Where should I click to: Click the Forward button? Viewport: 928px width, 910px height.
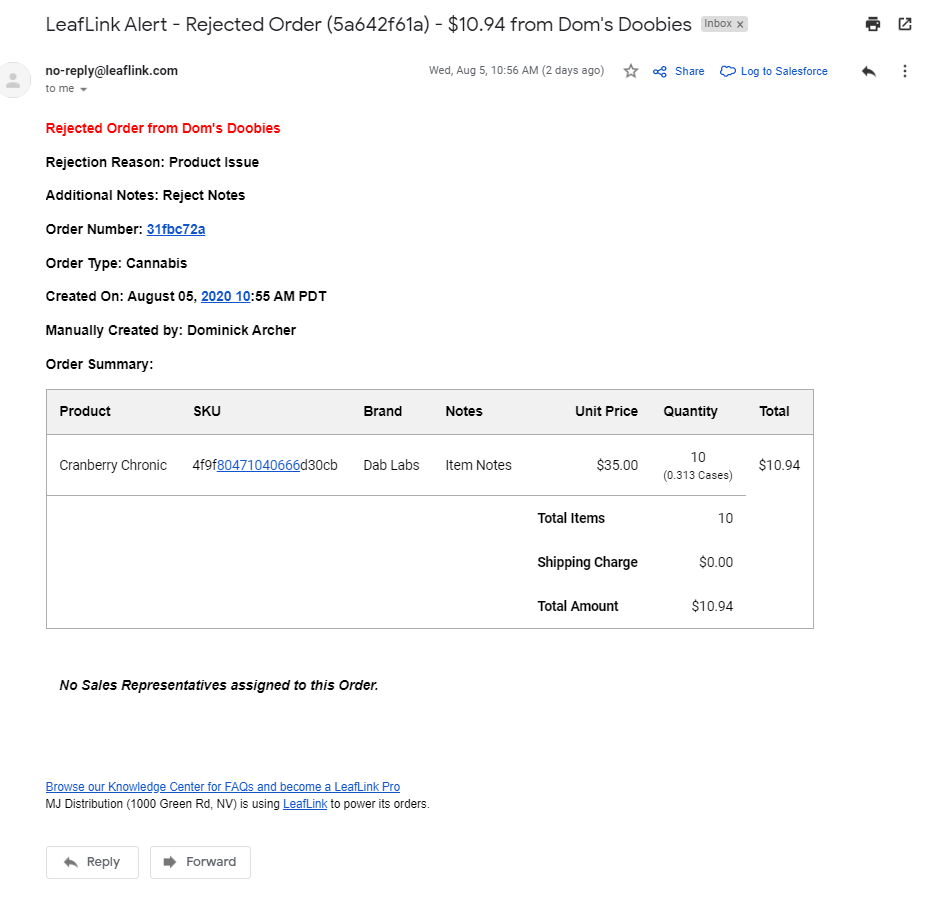(200, 862)
